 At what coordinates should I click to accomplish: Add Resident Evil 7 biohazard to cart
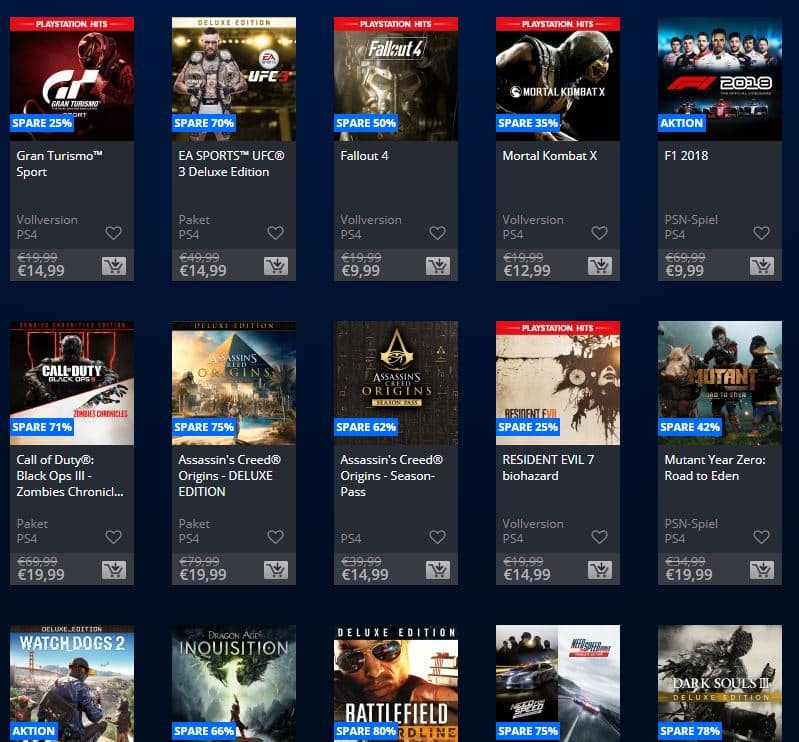click(600, 570)
